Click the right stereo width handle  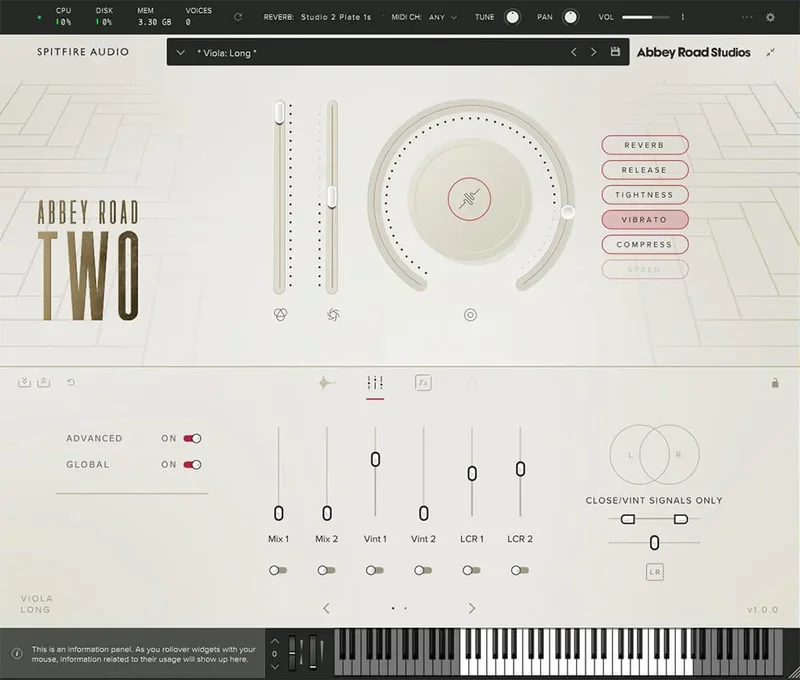click(x=681, y=519)
